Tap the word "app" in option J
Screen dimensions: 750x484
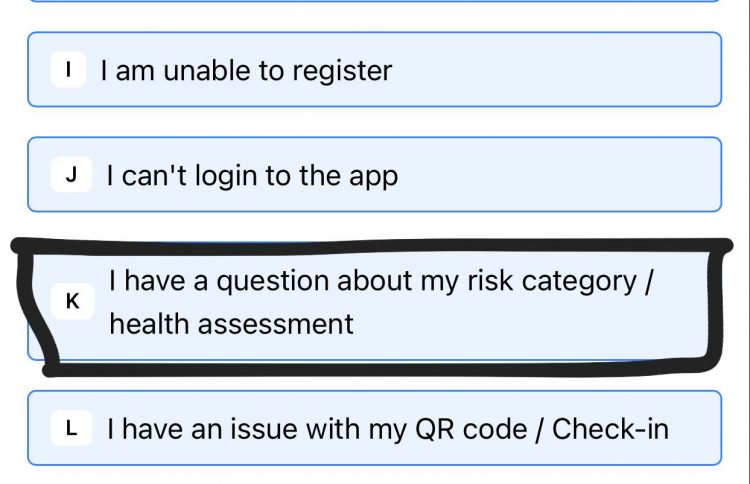373,178
